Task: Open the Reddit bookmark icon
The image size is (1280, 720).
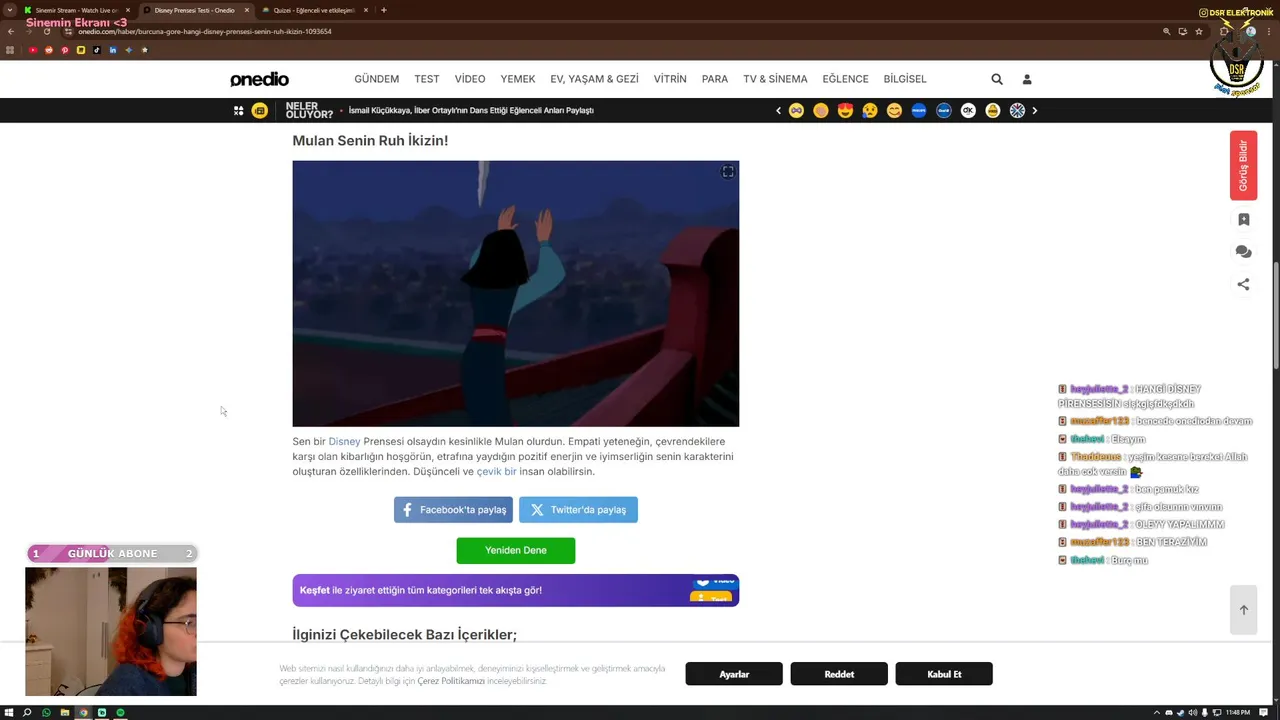Action: tap(49, 50)
